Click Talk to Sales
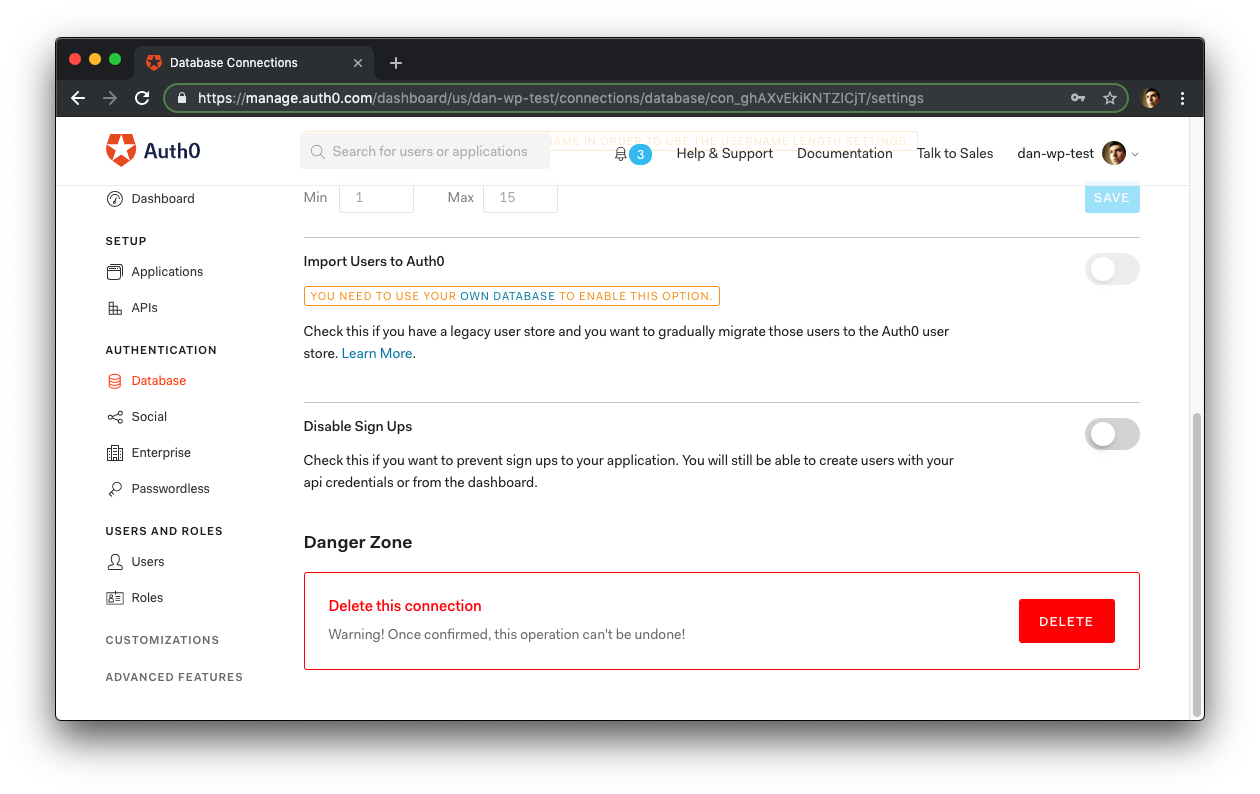Image resolution: width=1260 pixels, height=794 pixels. pos(955,153)
